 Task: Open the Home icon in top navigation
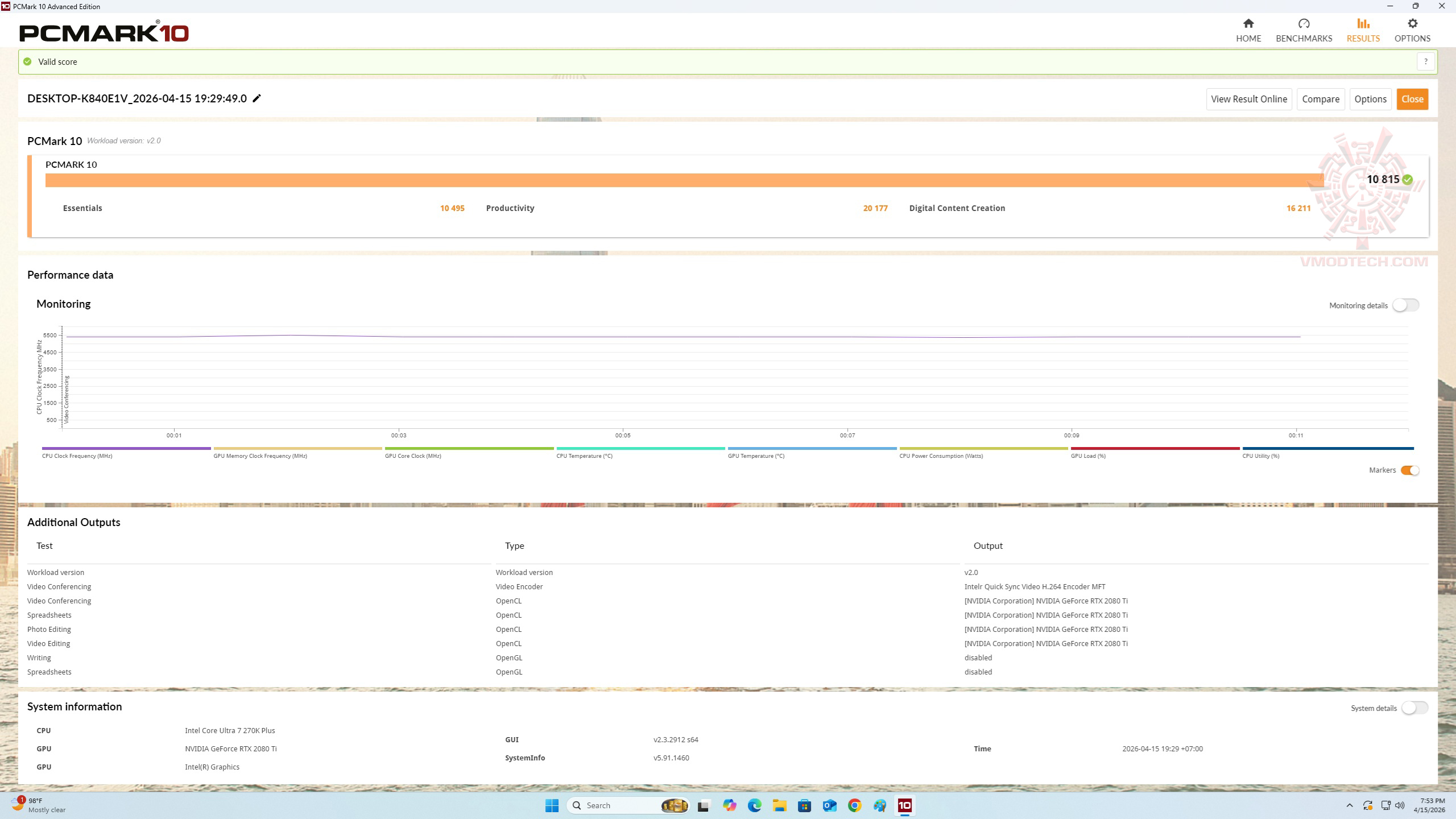[1248, 24]
